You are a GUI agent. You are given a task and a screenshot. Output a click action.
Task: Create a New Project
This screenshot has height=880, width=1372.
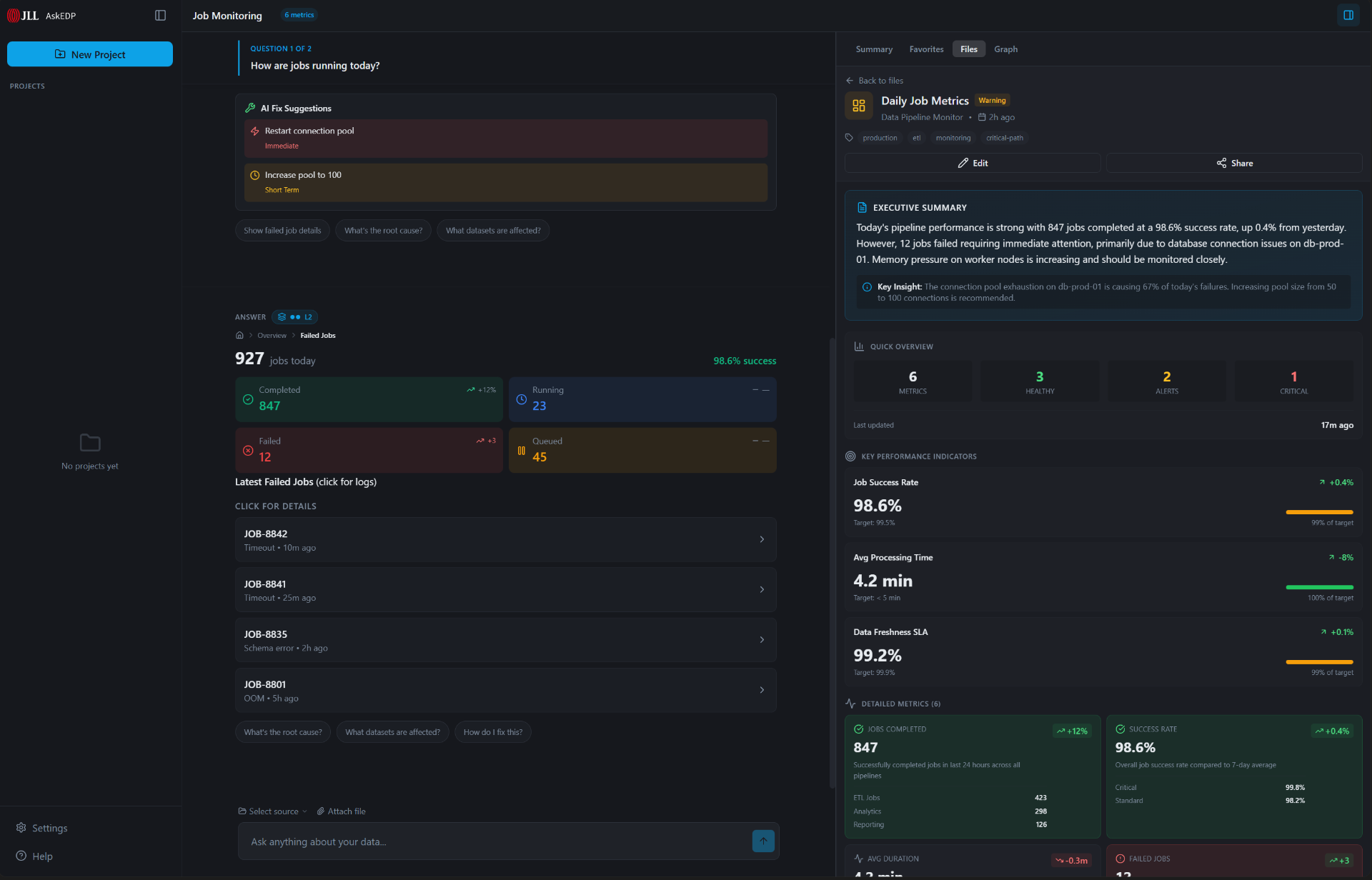coord(90,54)
